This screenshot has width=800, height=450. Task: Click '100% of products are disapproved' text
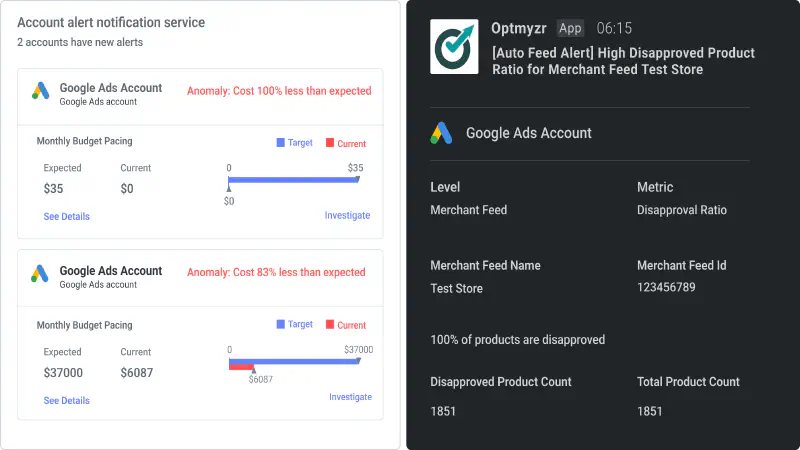pyautogui.click(x=517, y=340)
